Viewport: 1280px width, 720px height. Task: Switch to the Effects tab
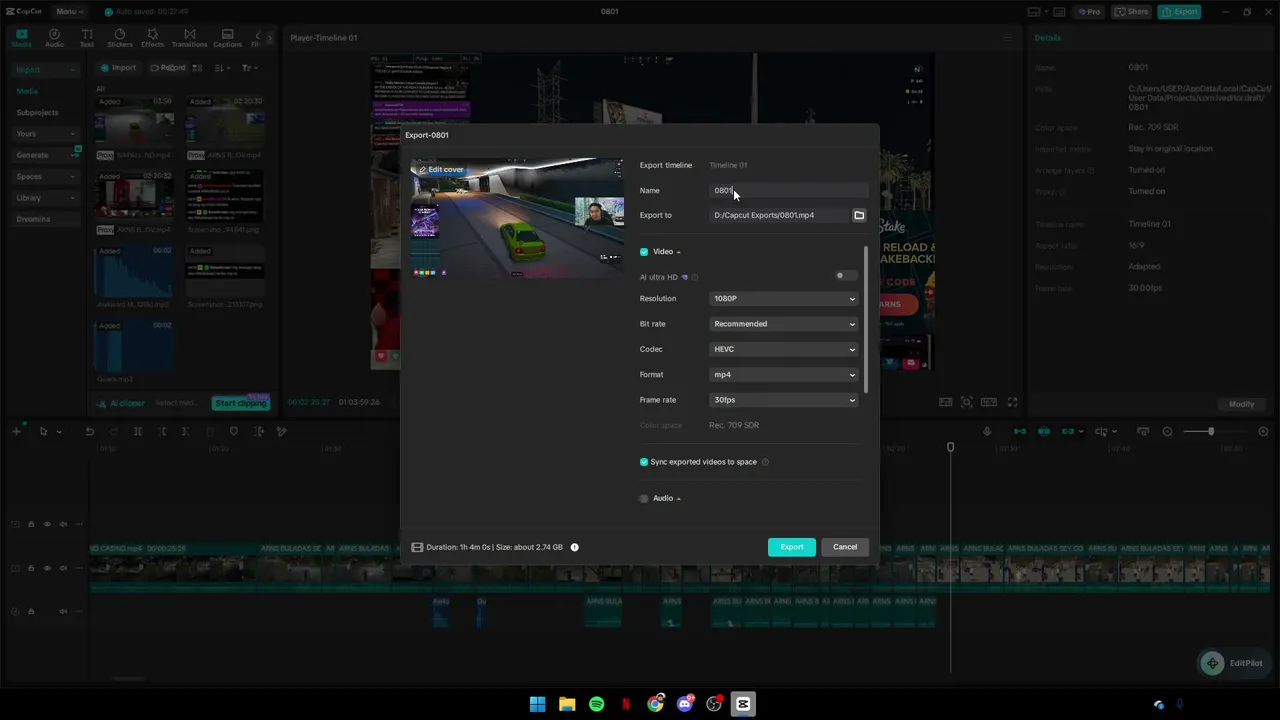click(152, 38)
